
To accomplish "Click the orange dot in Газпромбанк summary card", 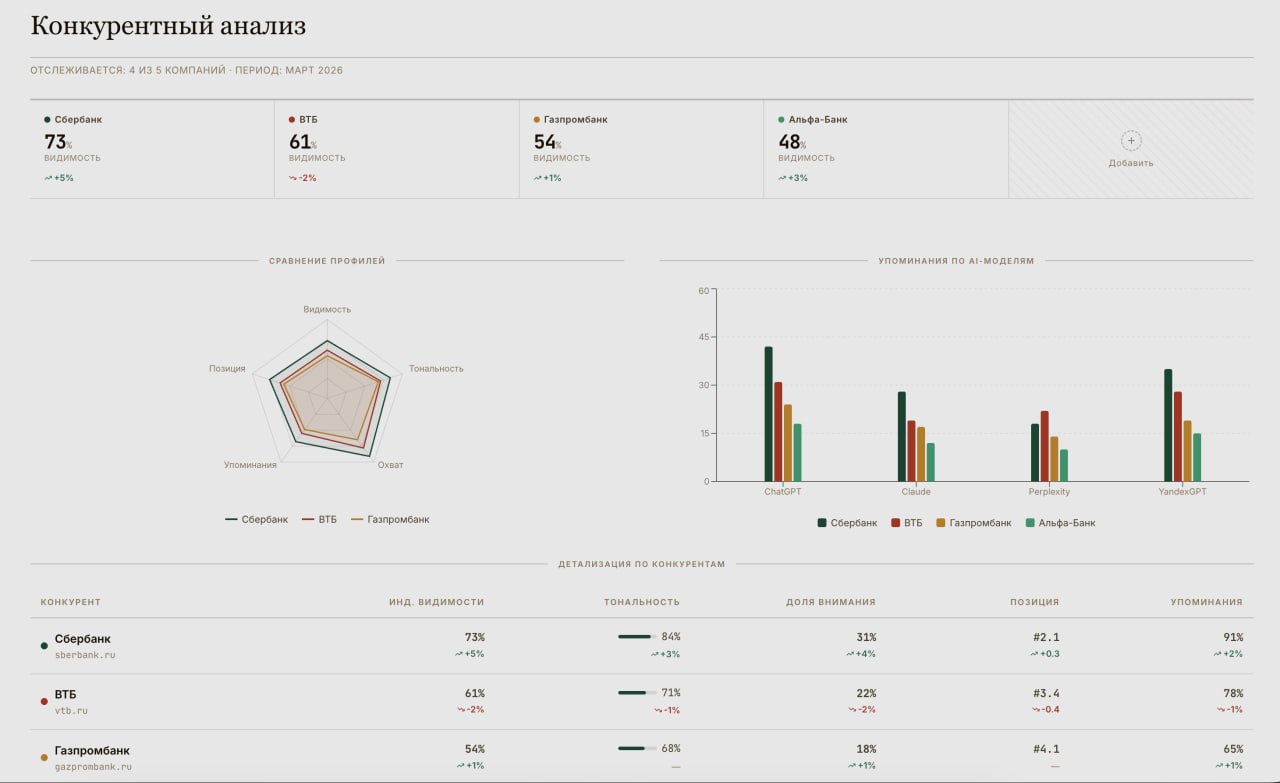I will click(537, 120).
